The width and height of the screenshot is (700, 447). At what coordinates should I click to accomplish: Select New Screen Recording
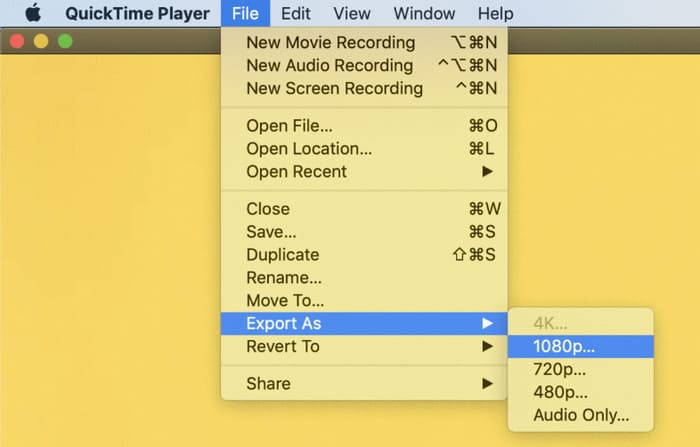(364, 88)
